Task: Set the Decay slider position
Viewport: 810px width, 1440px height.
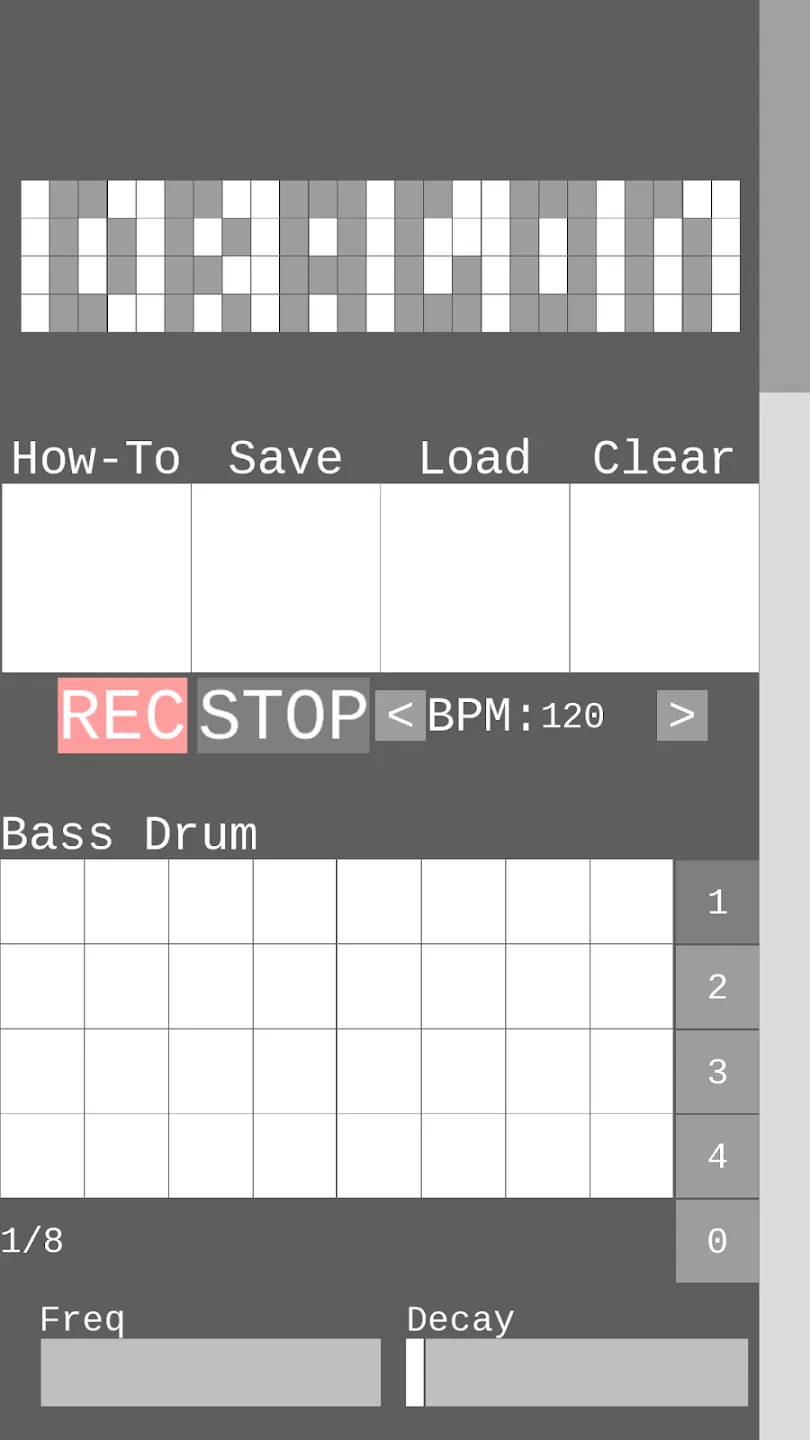Action: tap(577, 1372)
